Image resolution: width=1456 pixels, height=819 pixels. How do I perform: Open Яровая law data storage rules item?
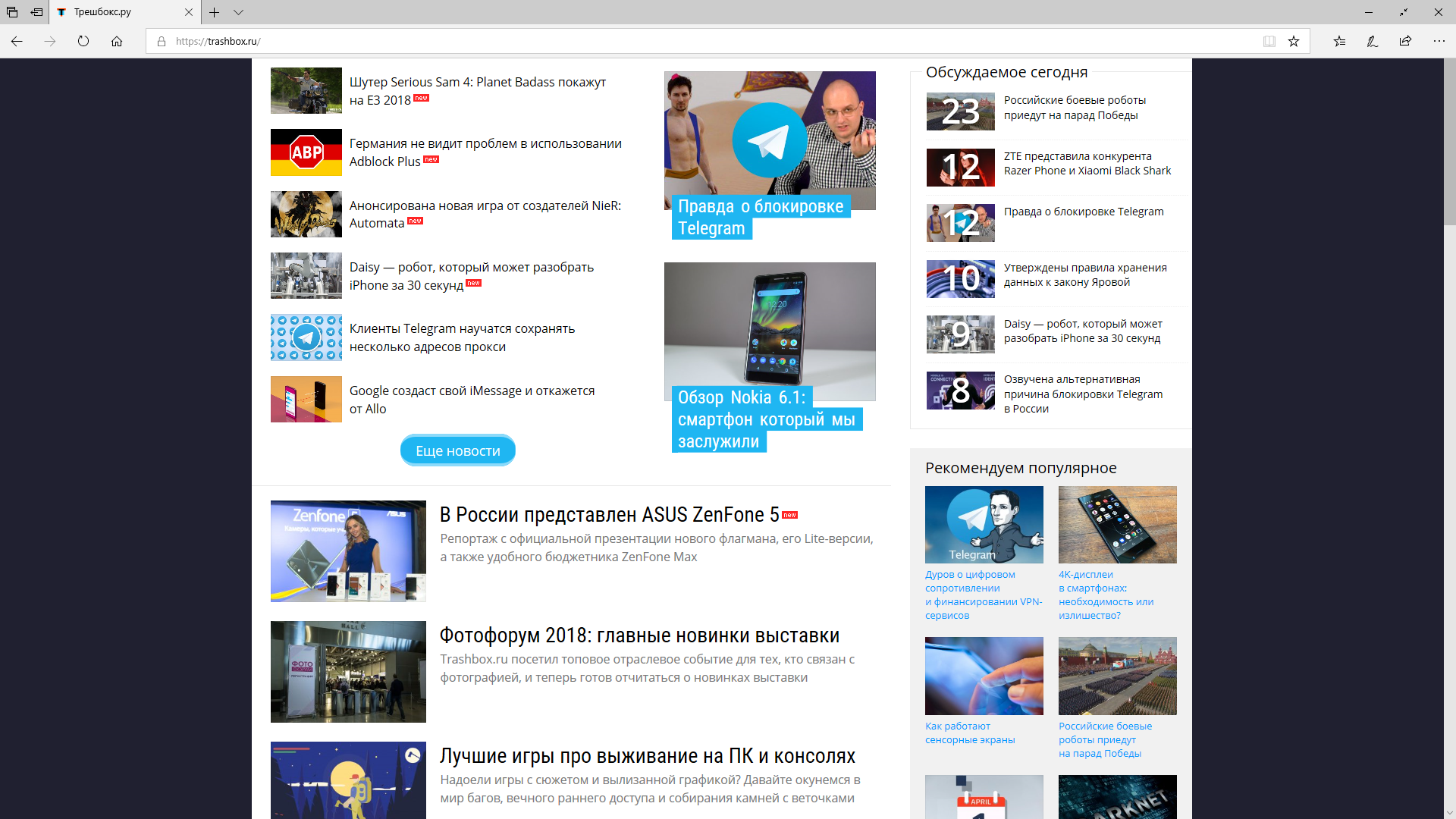click(1085, 275)
